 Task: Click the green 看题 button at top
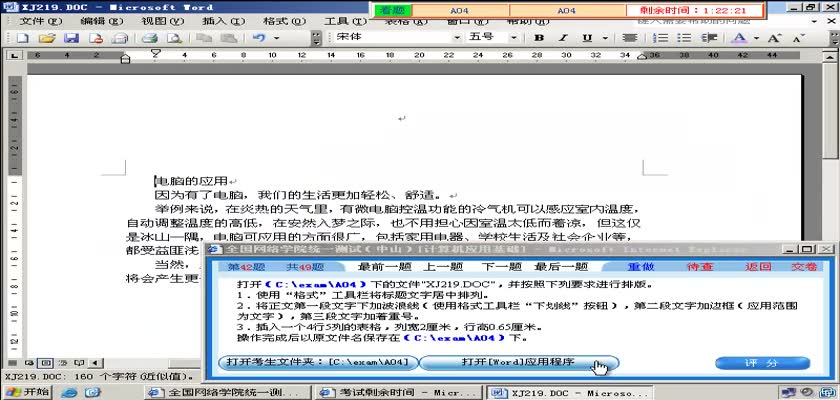(x=393, y=11)
